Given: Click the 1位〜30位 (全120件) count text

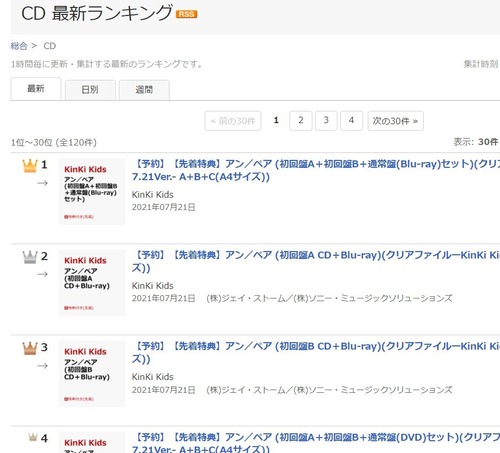Looking at the screenshot, I should click(x=54, y=143).
